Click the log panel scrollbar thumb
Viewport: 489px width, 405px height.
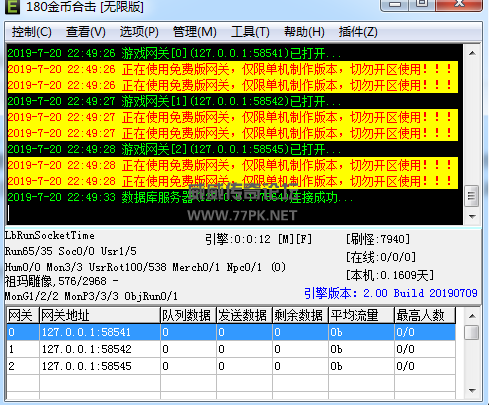(x=472, y=196)
